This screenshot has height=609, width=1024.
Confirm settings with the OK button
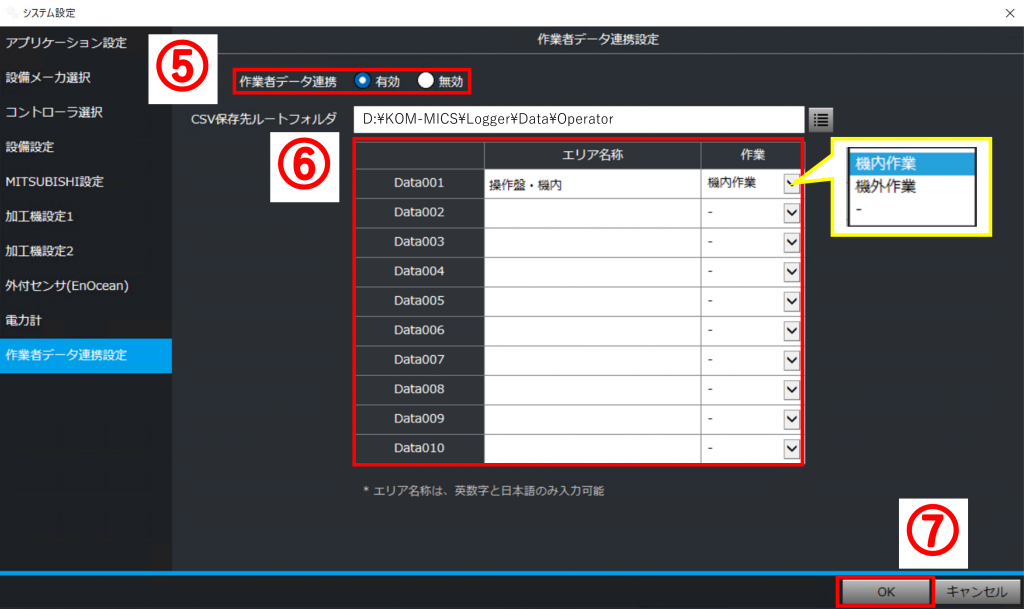(x=886, y=592)
